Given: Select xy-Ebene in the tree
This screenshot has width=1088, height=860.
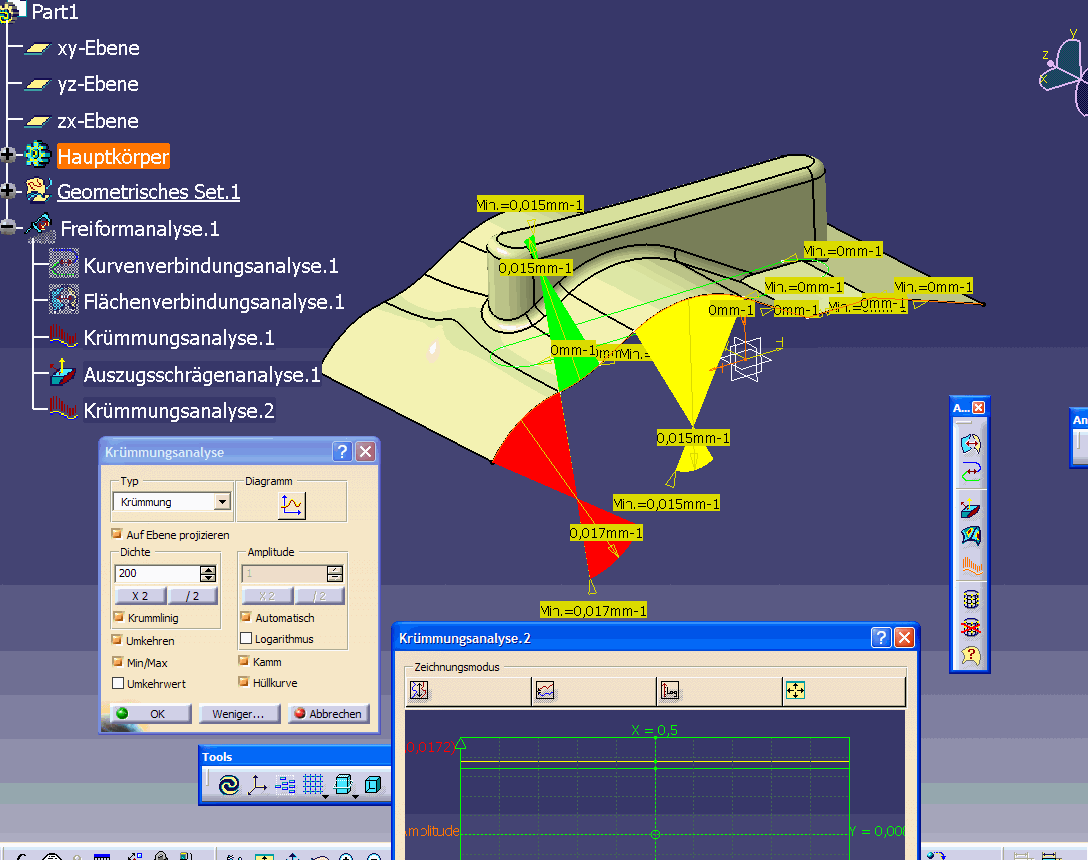Looking at the screenshot, I should [99, 48].
